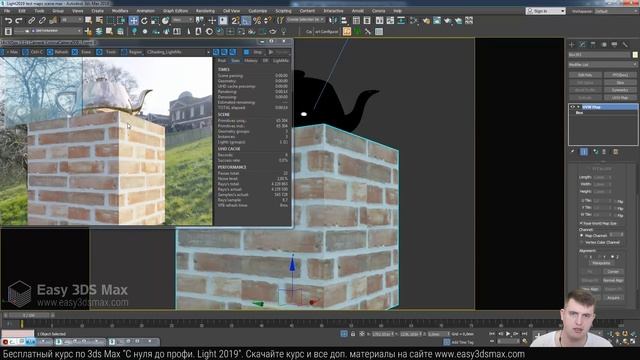640x360 pixels.
Task: Open the Align tool
Action: pyautogui.click(x=344, y=20)
